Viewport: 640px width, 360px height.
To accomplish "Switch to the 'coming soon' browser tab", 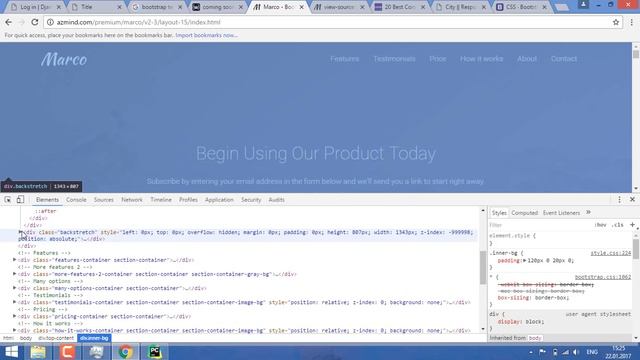I will pyautogui.click(x=218, y=7).
